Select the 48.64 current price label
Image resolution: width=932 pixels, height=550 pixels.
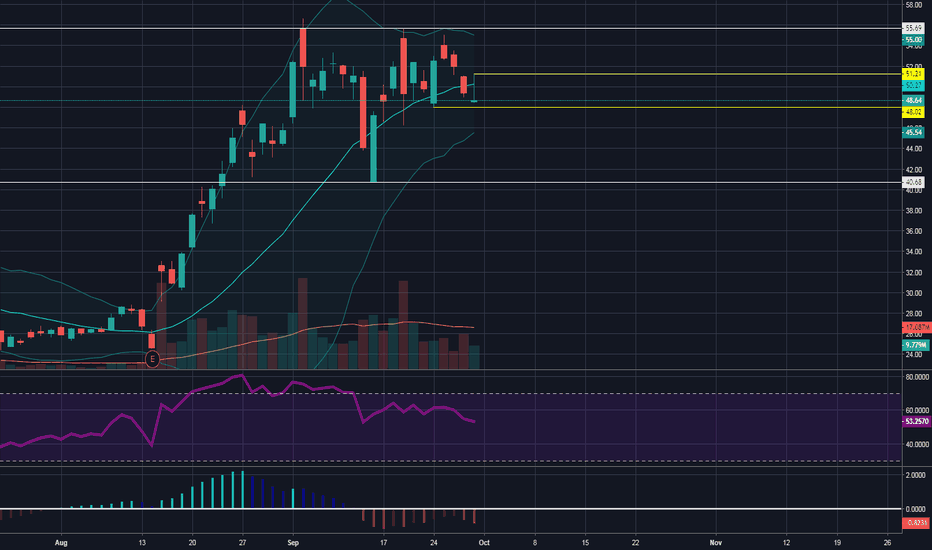click(914, 100)
